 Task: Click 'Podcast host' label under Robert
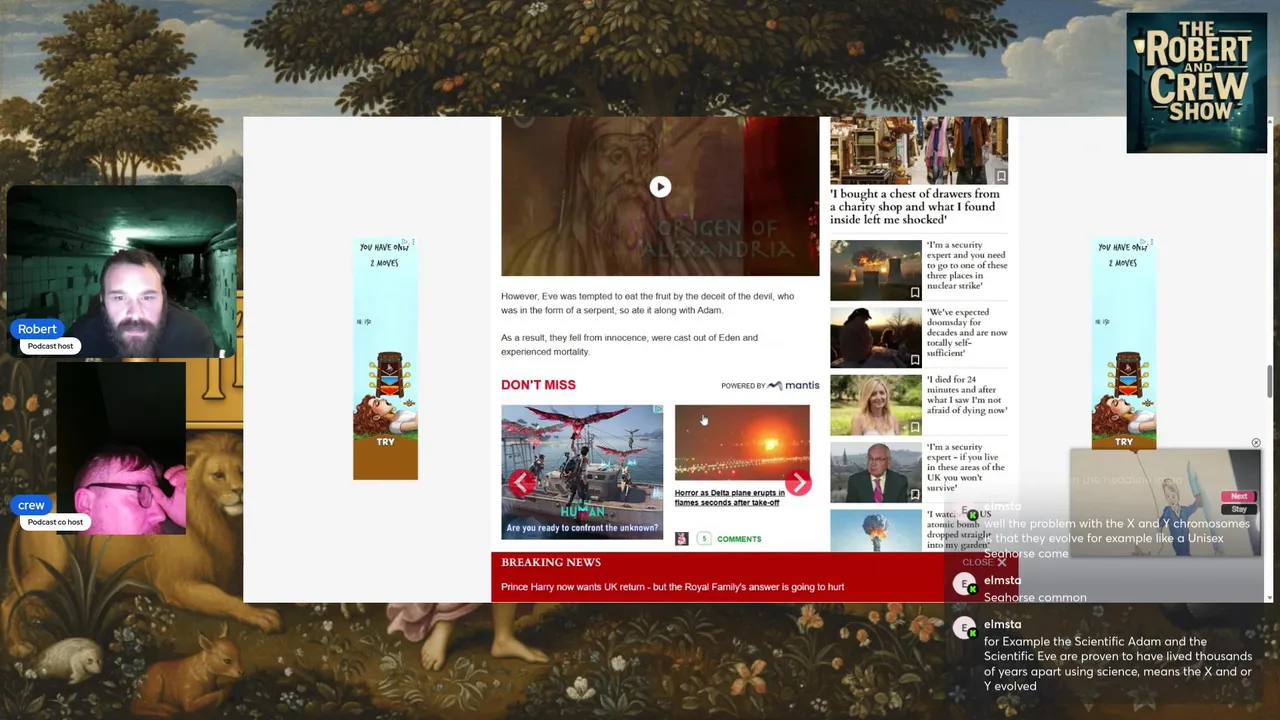(50, 346)
